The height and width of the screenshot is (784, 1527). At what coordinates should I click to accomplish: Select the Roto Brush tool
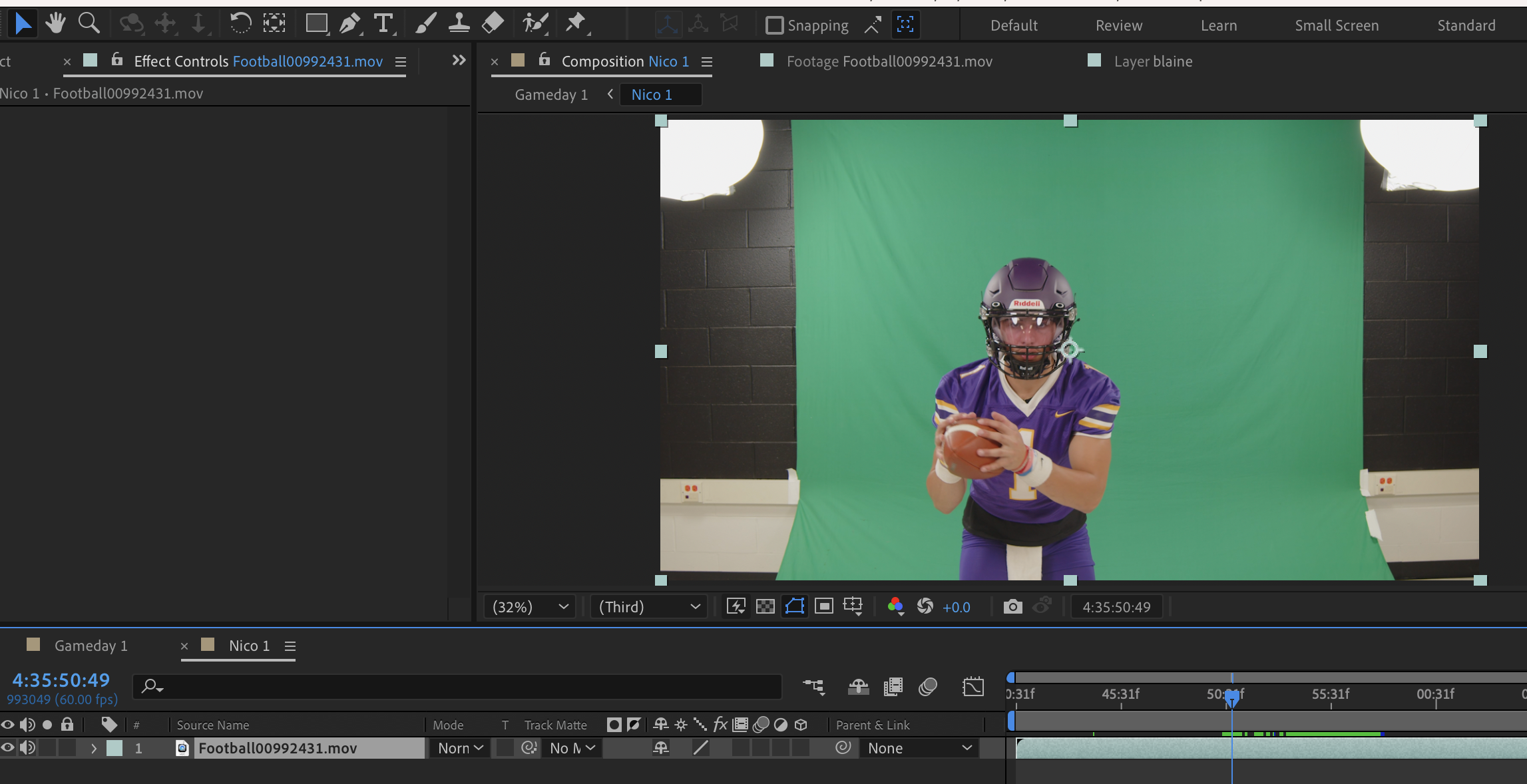click(x=534, y=23)
